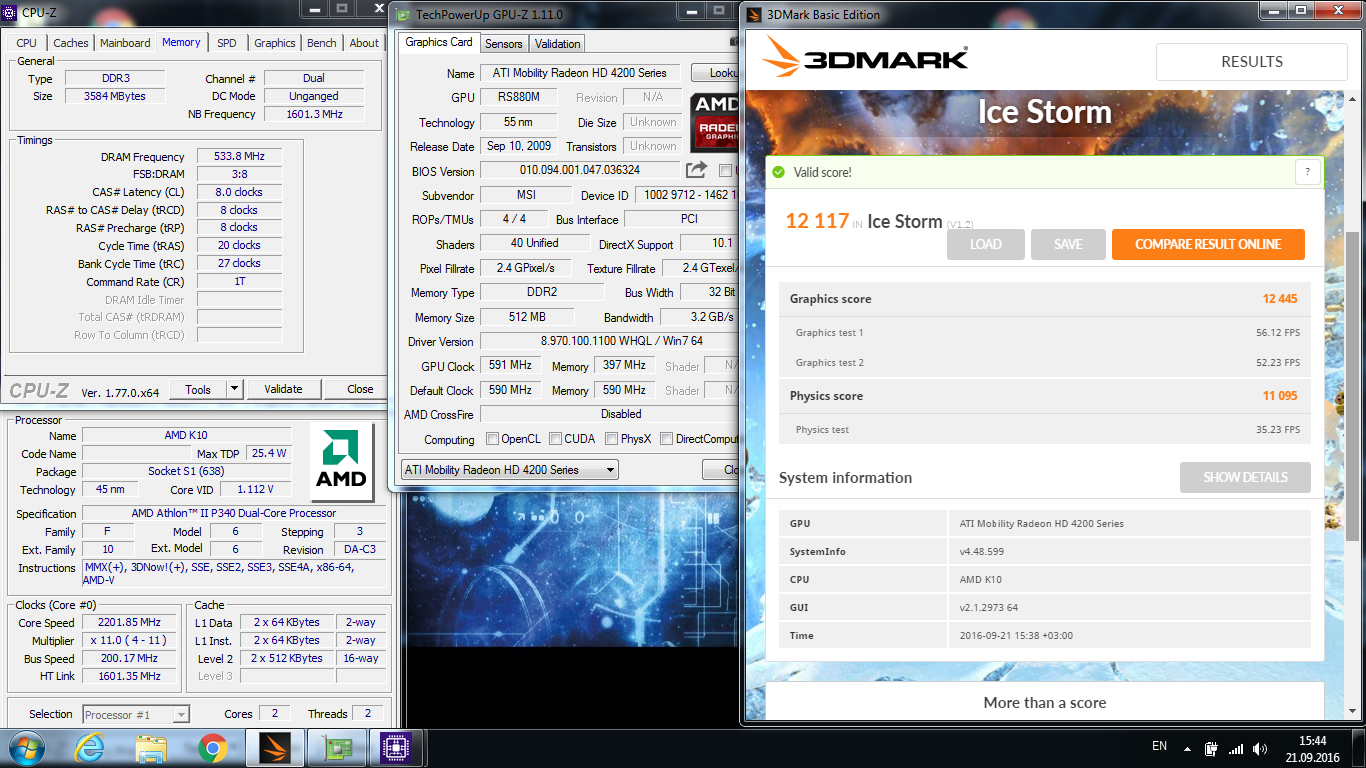
Task: Click the BIOS Version field in GPU-Z
Action: [x=580, y=171]
